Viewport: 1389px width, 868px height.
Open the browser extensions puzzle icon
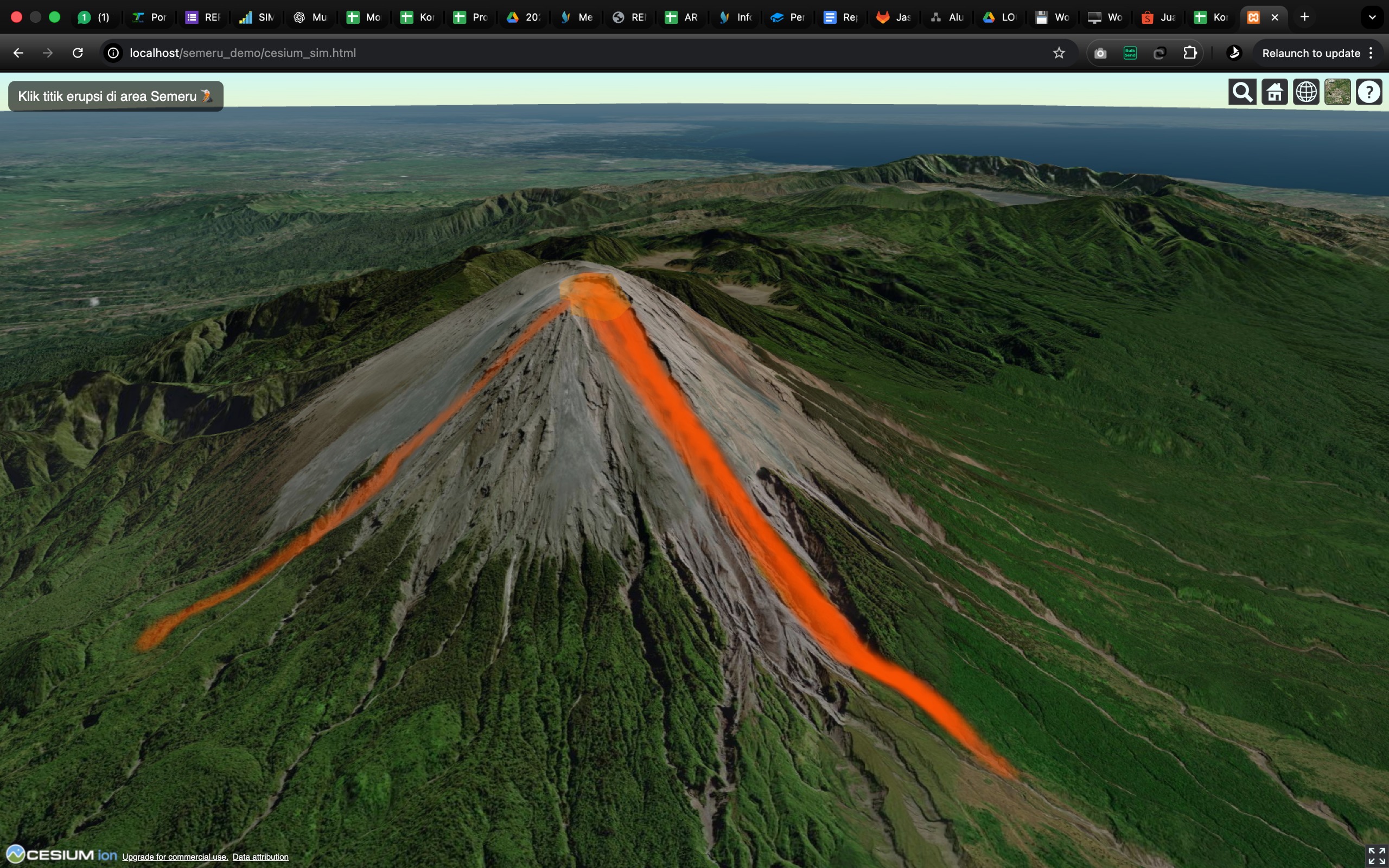click(x=1190, y=53)
